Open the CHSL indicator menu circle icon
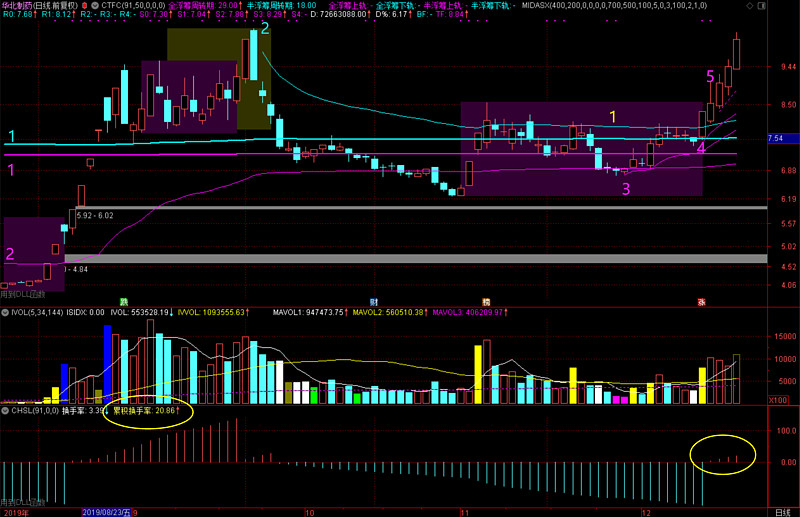The width and height of the screenshot is (800, 517). (5, 410)
